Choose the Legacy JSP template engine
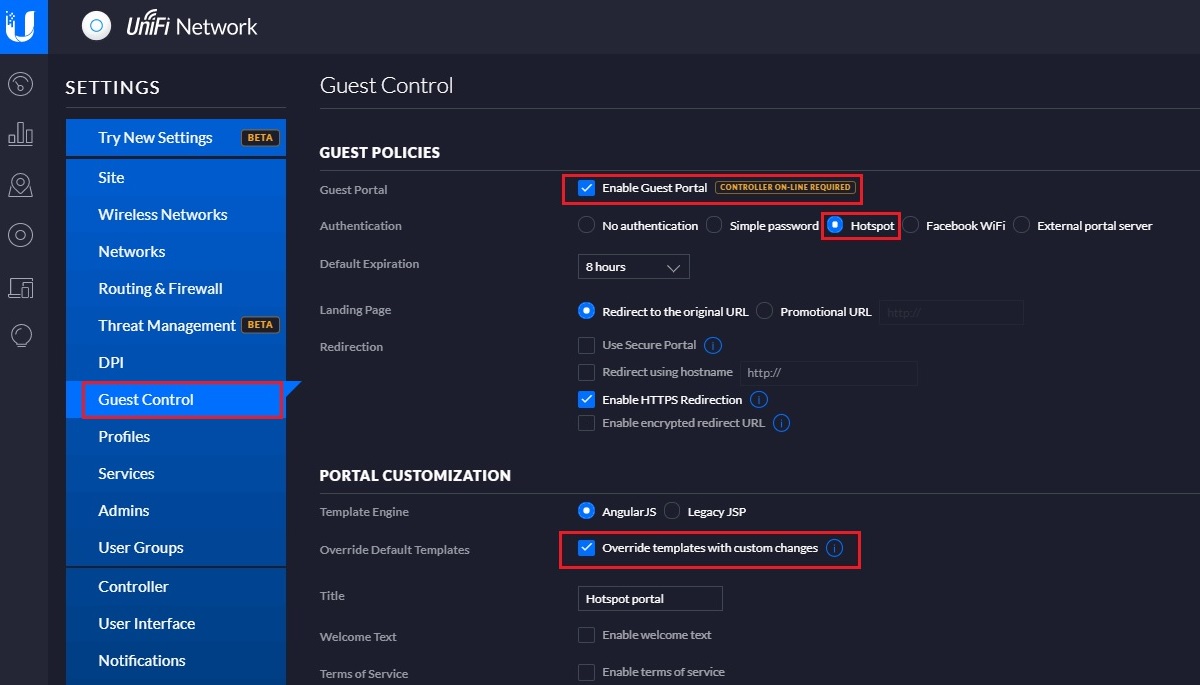 click(672, 511)
